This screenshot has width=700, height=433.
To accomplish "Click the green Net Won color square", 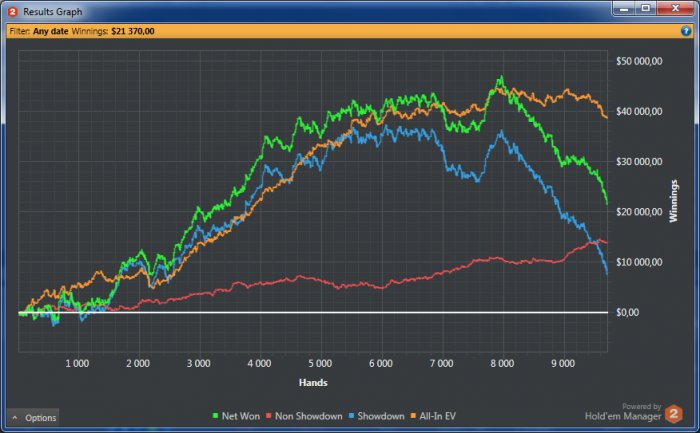I will [216, 416].
